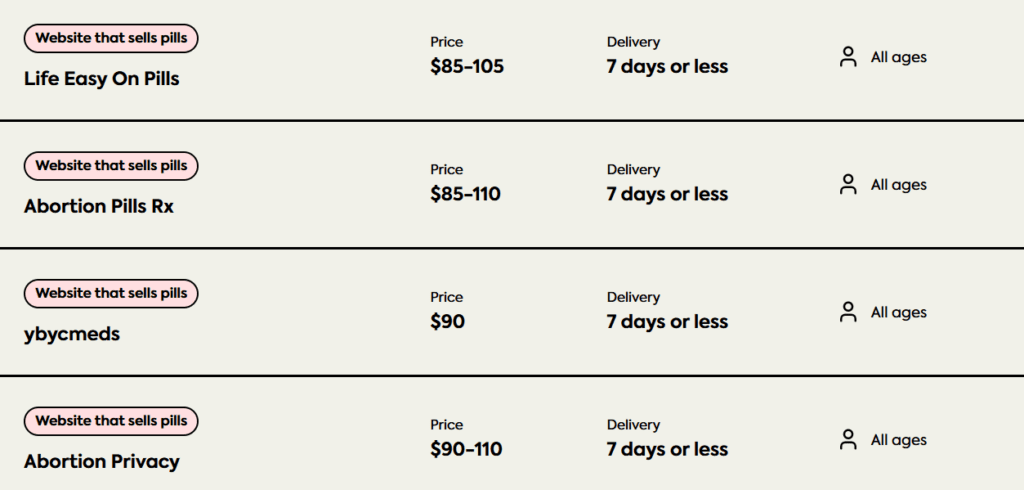
Task: Click the person icon in Life Easy On Pills row
Action: click(x=848, y=57)
